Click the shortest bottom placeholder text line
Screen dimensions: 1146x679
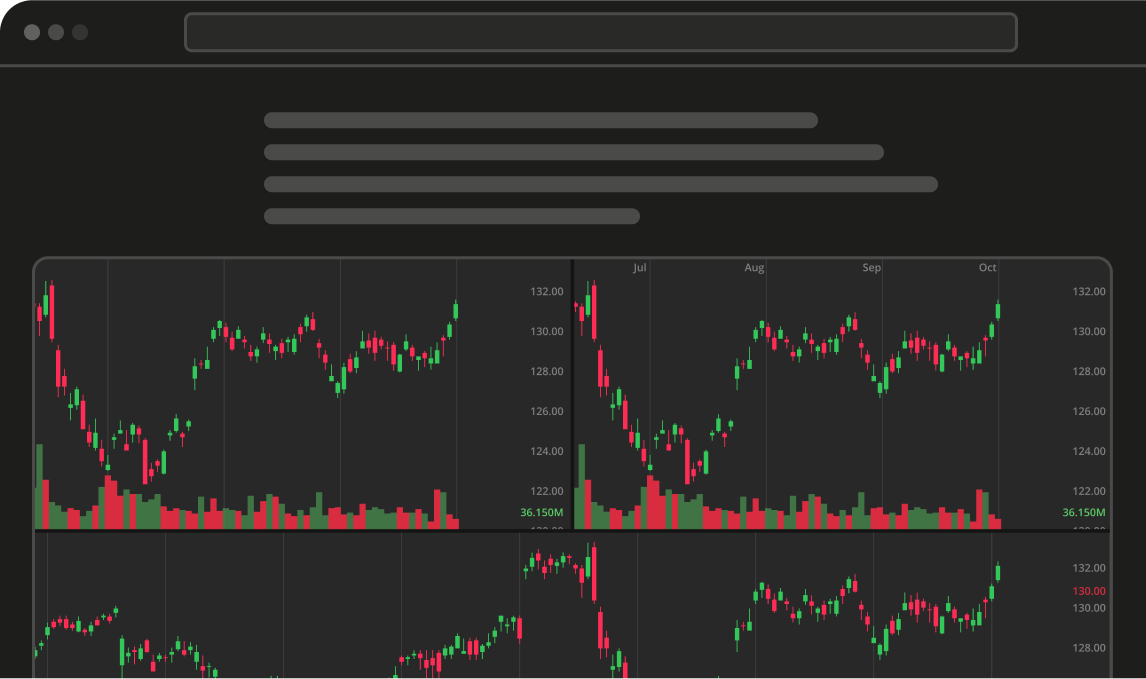pos(452,216)
